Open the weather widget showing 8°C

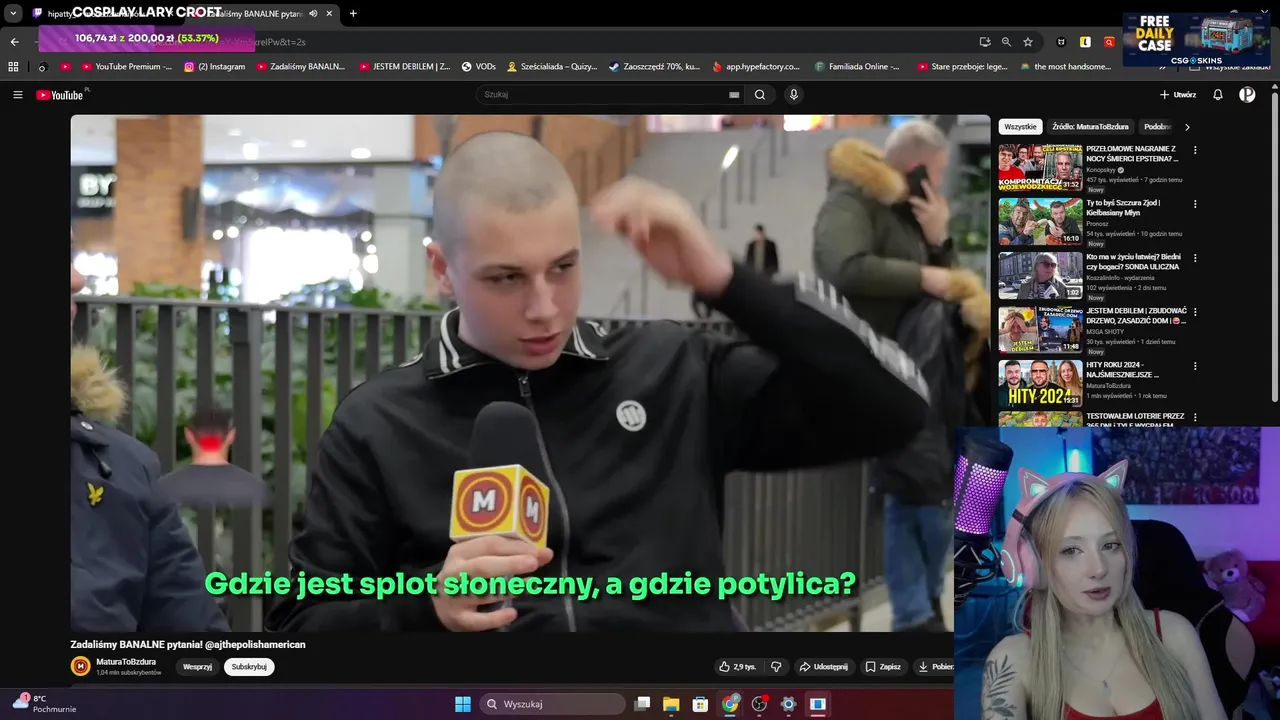click(44, 703)
